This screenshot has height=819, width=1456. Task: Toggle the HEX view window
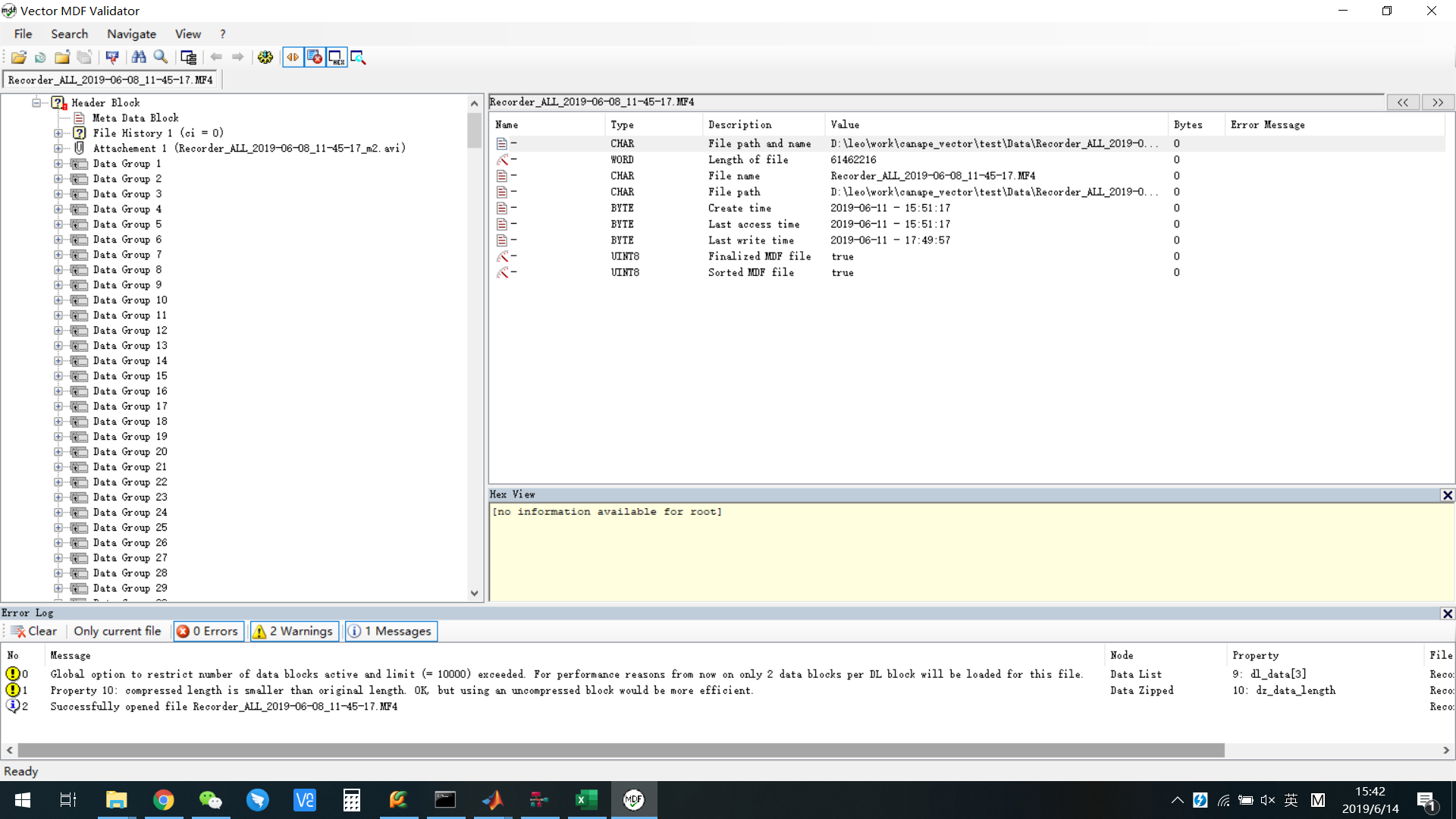coord(336,57)
